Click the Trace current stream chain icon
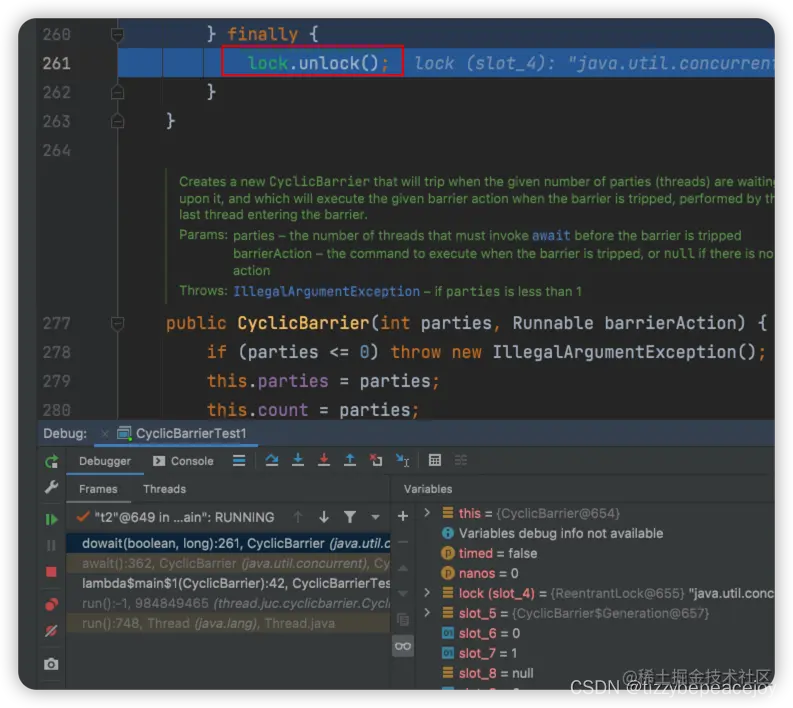The image size is (793, 708). 461,460
